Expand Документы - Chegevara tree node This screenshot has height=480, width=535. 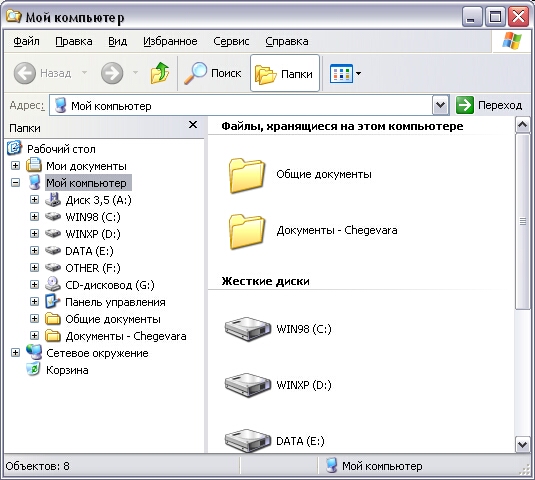[x=34, y=336]
